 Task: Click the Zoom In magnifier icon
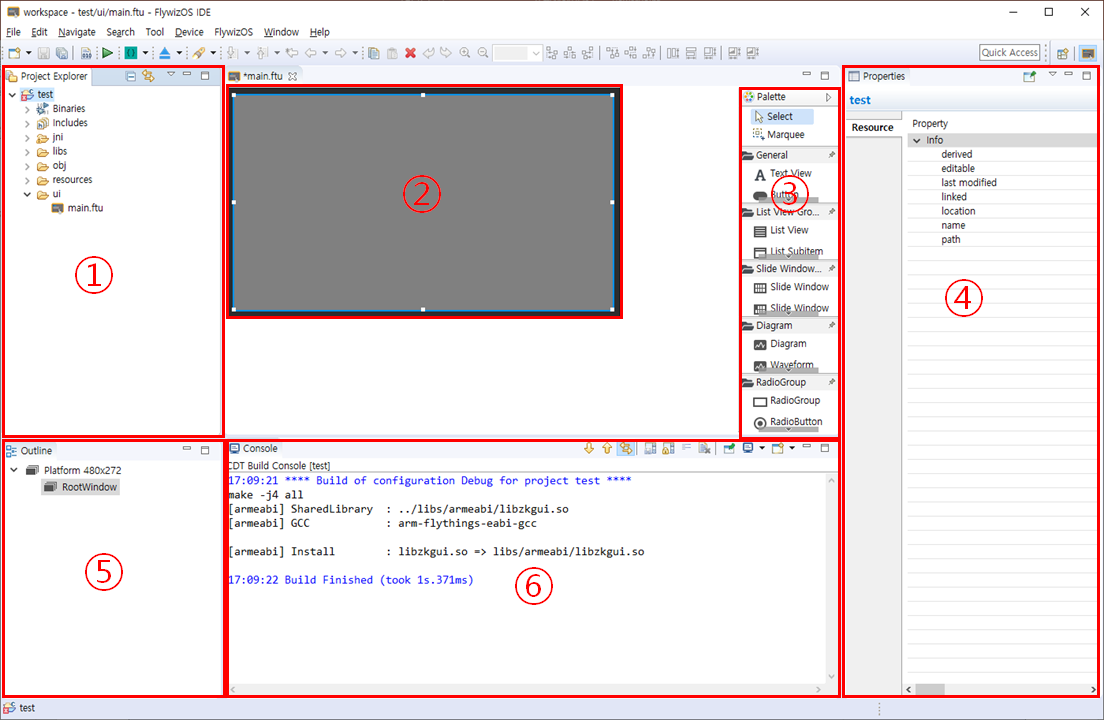(x=465, y=53)
